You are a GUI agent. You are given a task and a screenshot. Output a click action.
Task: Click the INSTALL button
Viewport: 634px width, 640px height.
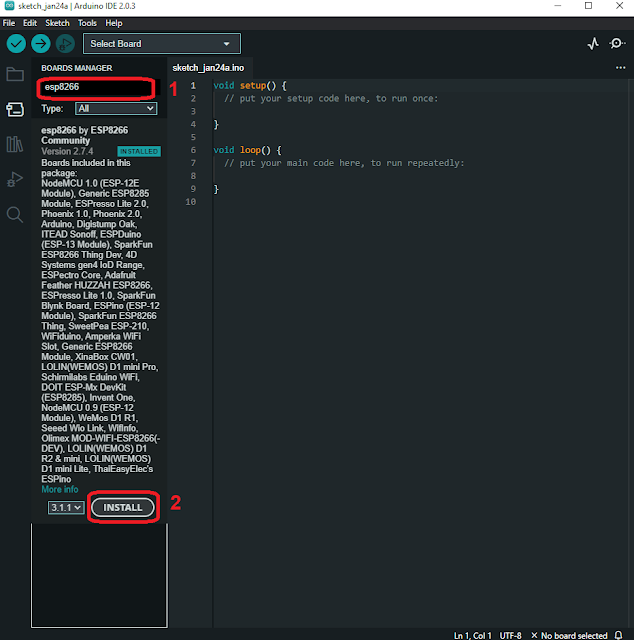pos(122,507)
